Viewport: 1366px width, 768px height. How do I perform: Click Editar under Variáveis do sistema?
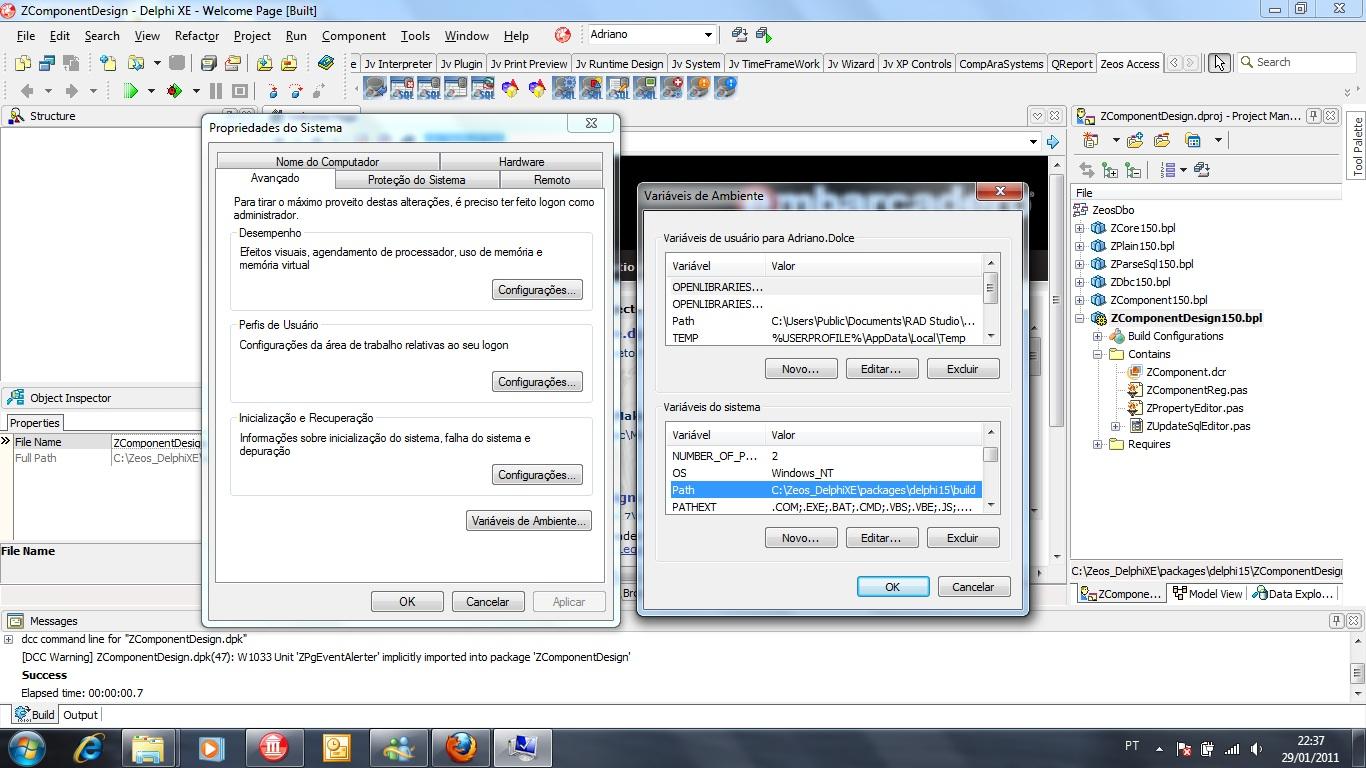click(x=881, y=538)
